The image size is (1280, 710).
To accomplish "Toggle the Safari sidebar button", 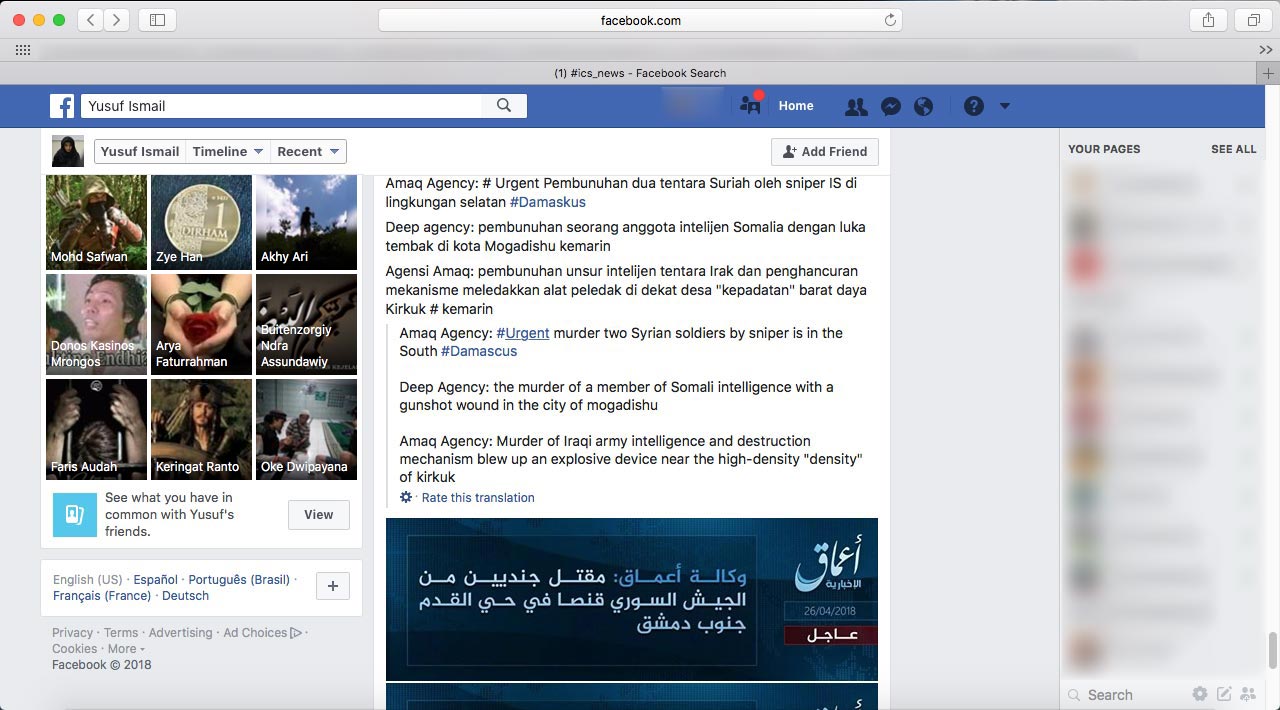I will click(x=157, y=20).
